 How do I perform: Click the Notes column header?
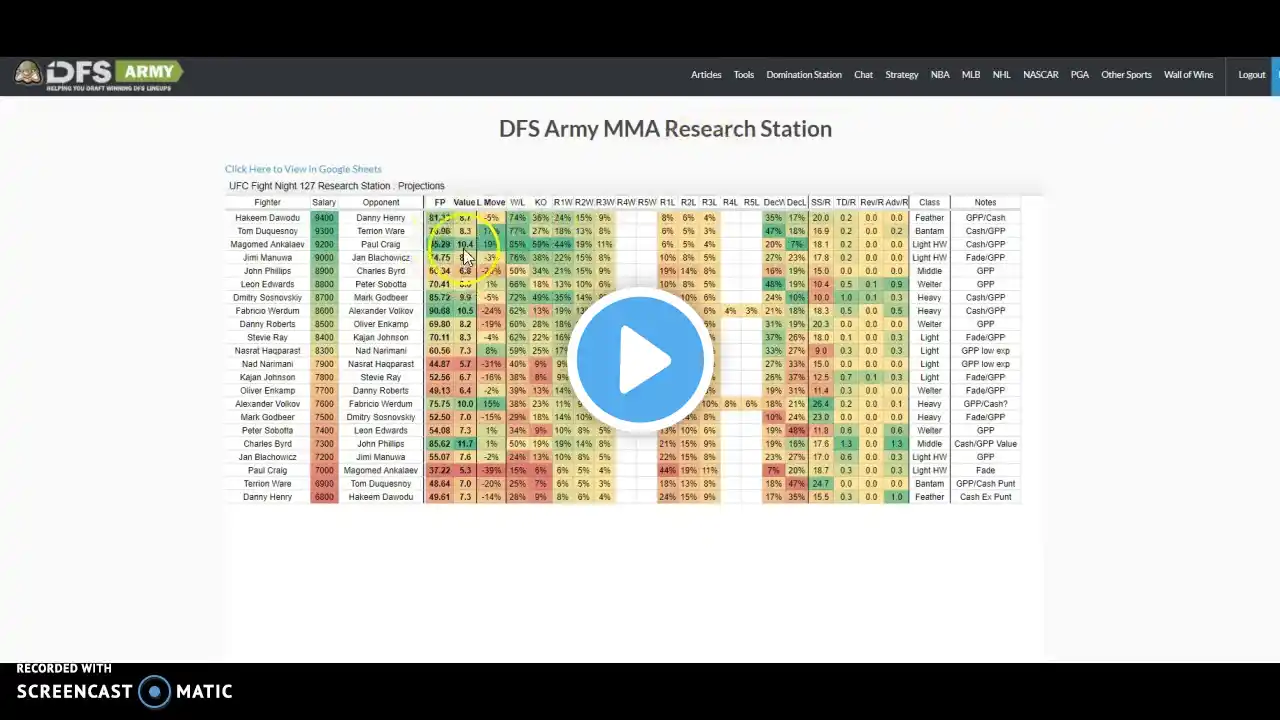[x=985, y=203]
